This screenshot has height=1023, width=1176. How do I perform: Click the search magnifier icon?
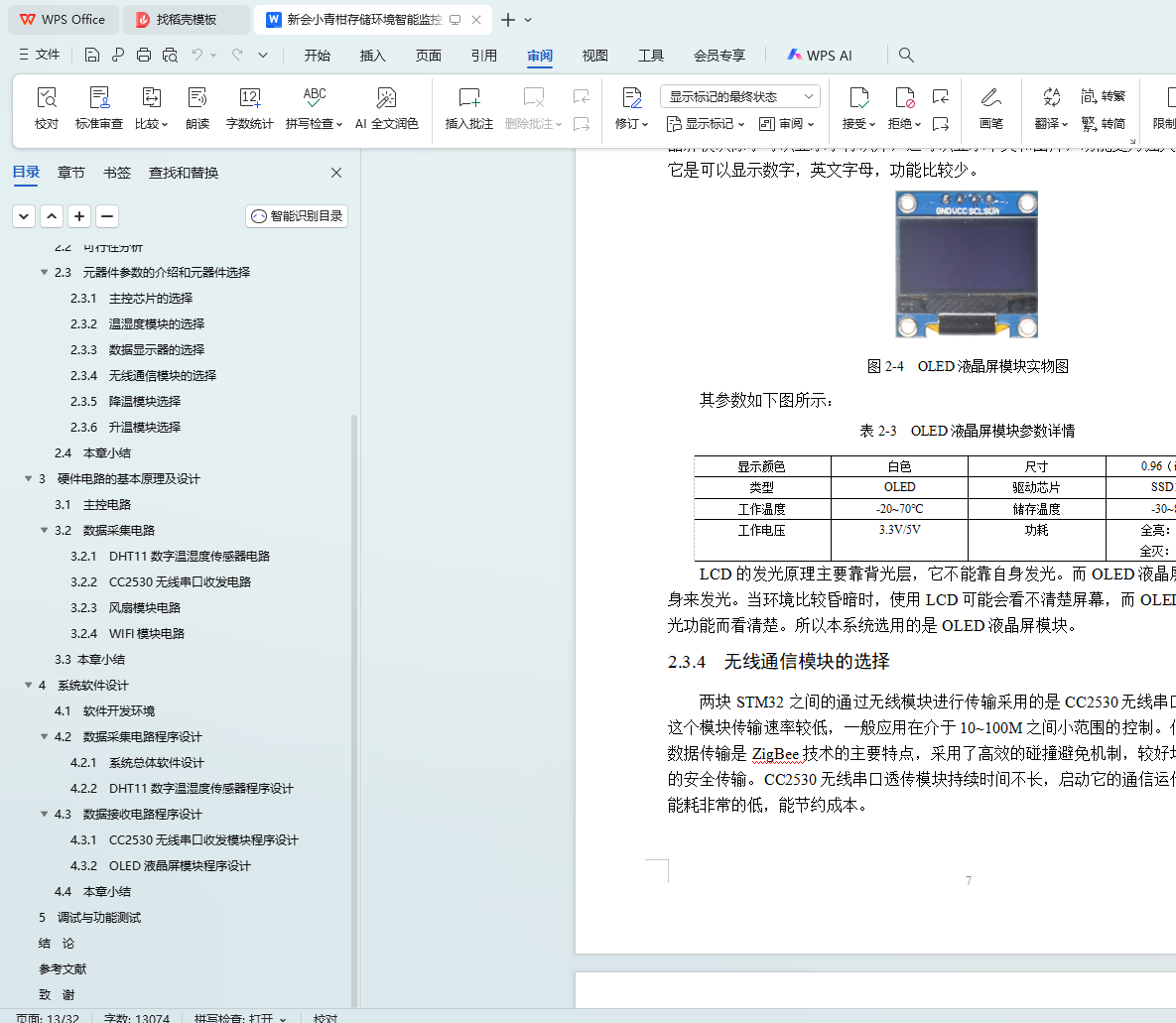click(906, 55)
